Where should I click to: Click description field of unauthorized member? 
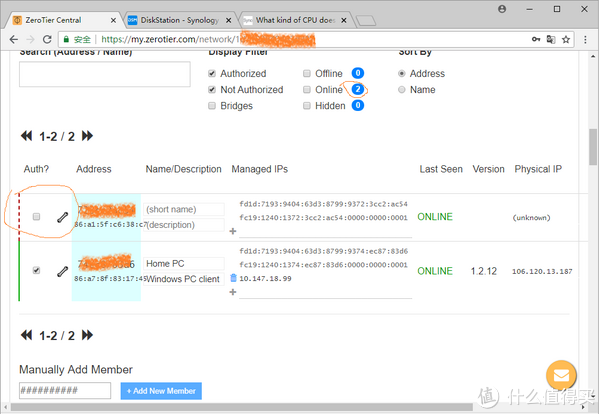184,225
